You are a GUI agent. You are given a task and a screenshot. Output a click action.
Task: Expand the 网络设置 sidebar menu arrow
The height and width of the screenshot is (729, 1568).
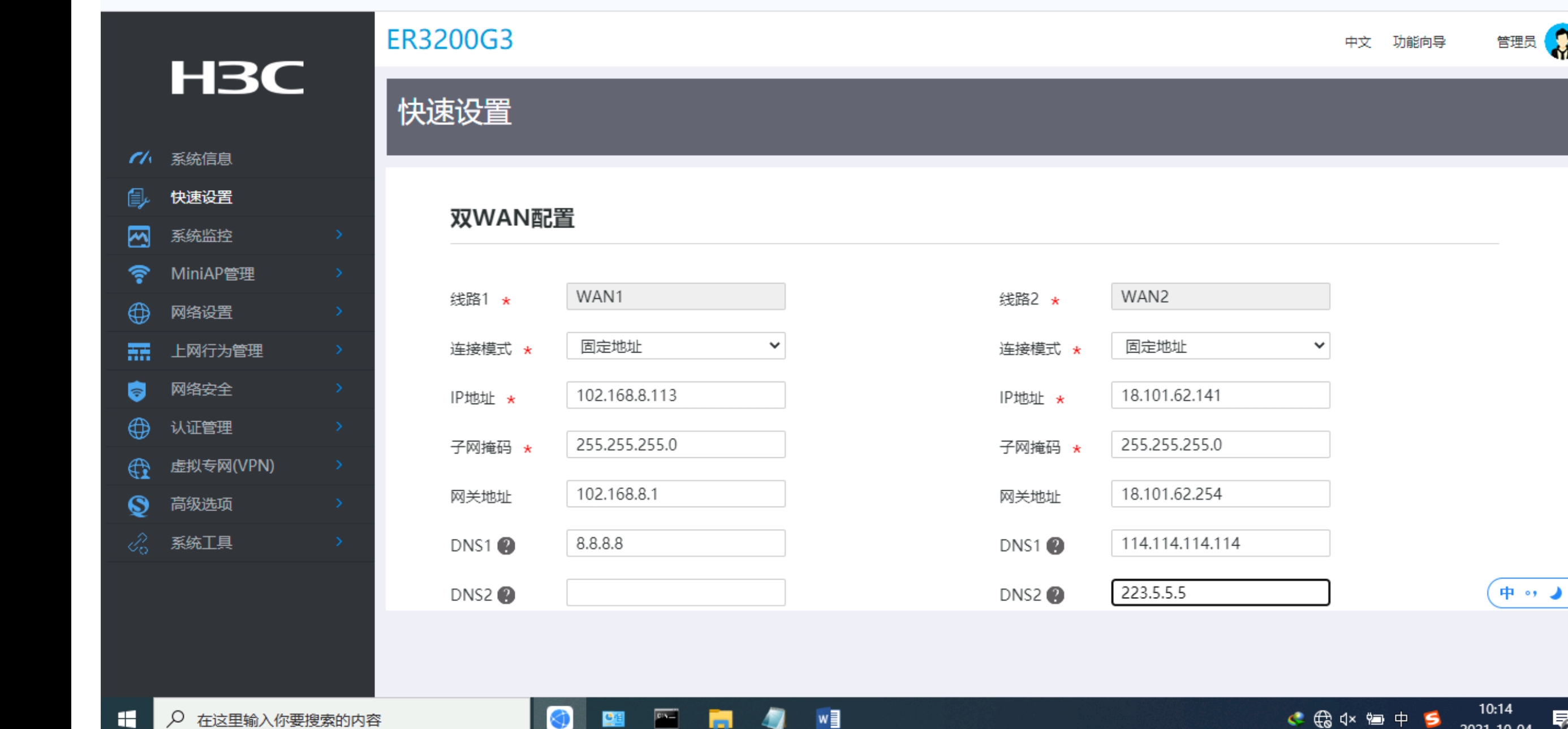pos(339,312)
